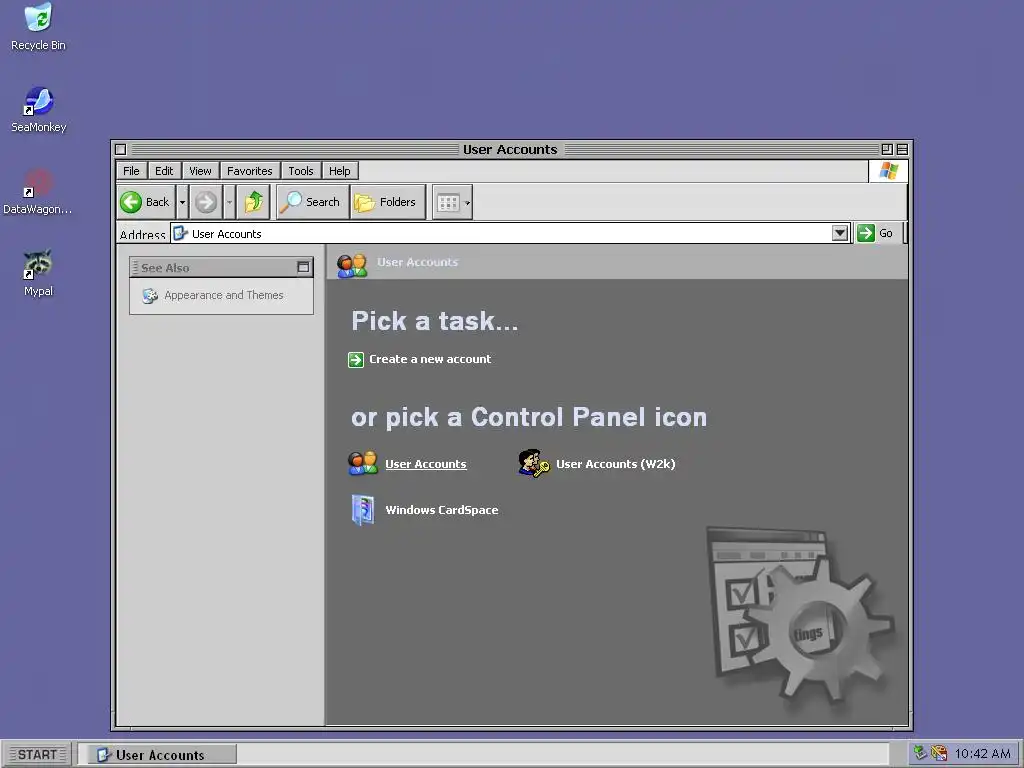Expand the Back history dropdown arrow

click(182, 202)
